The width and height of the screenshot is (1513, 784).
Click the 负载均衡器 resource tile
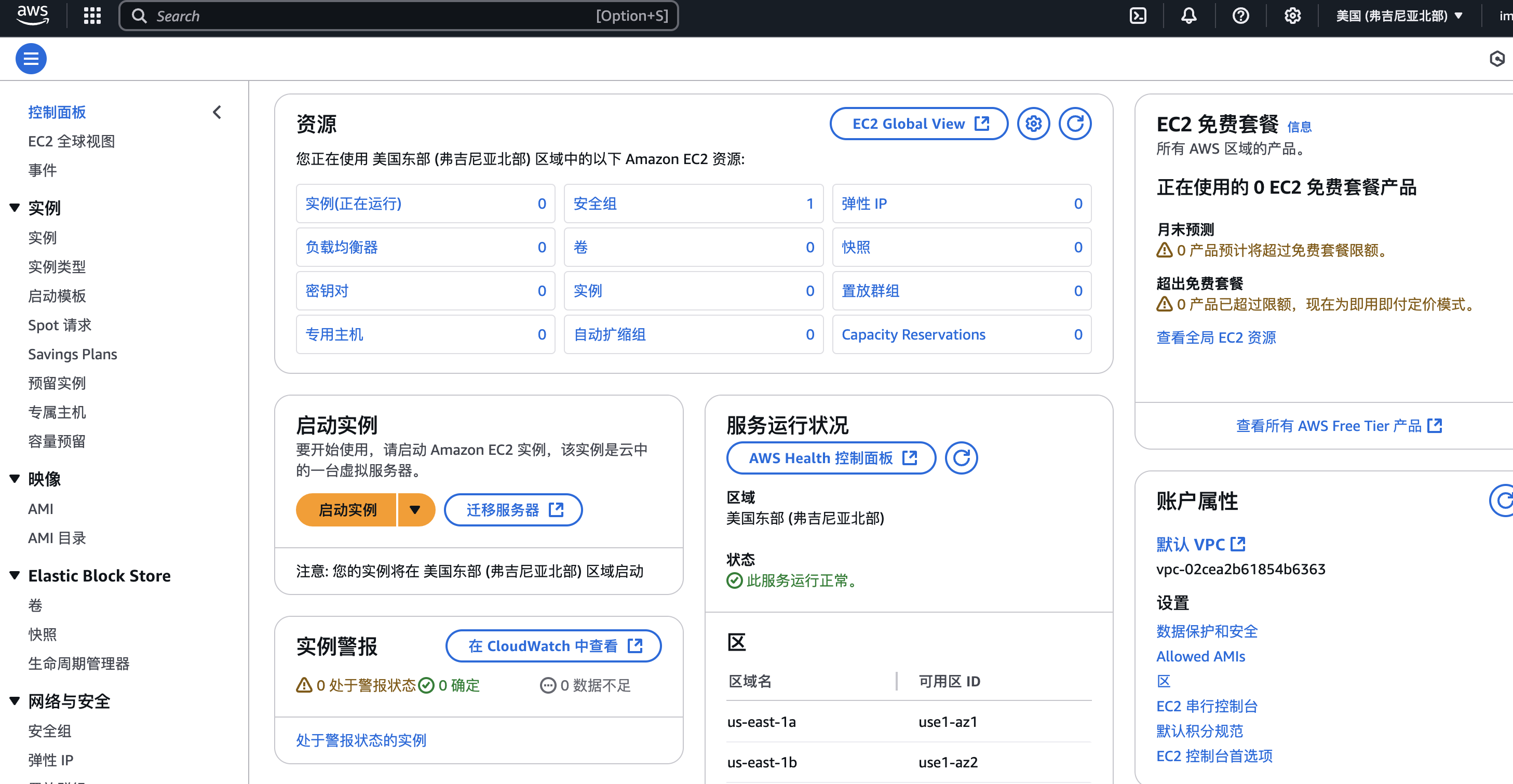(x=425, y=247)
